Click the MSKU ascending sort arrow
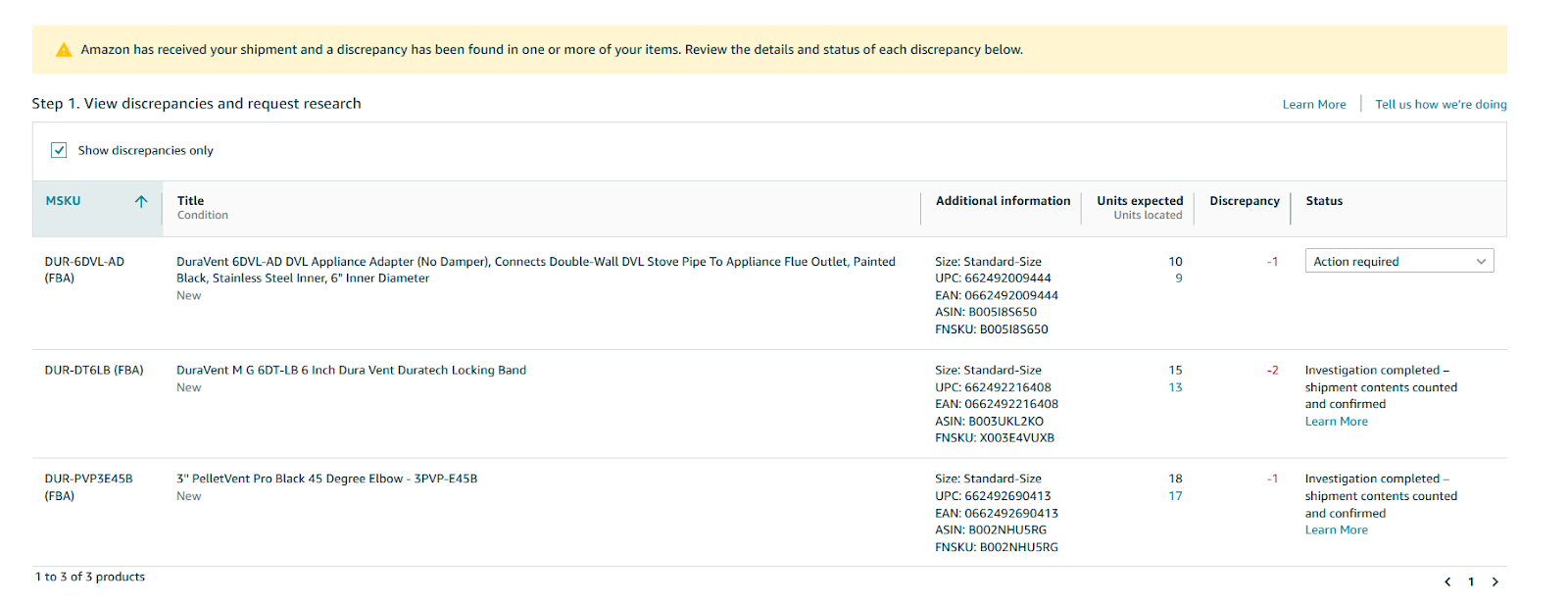1568x606 pixels. (141, 201)
